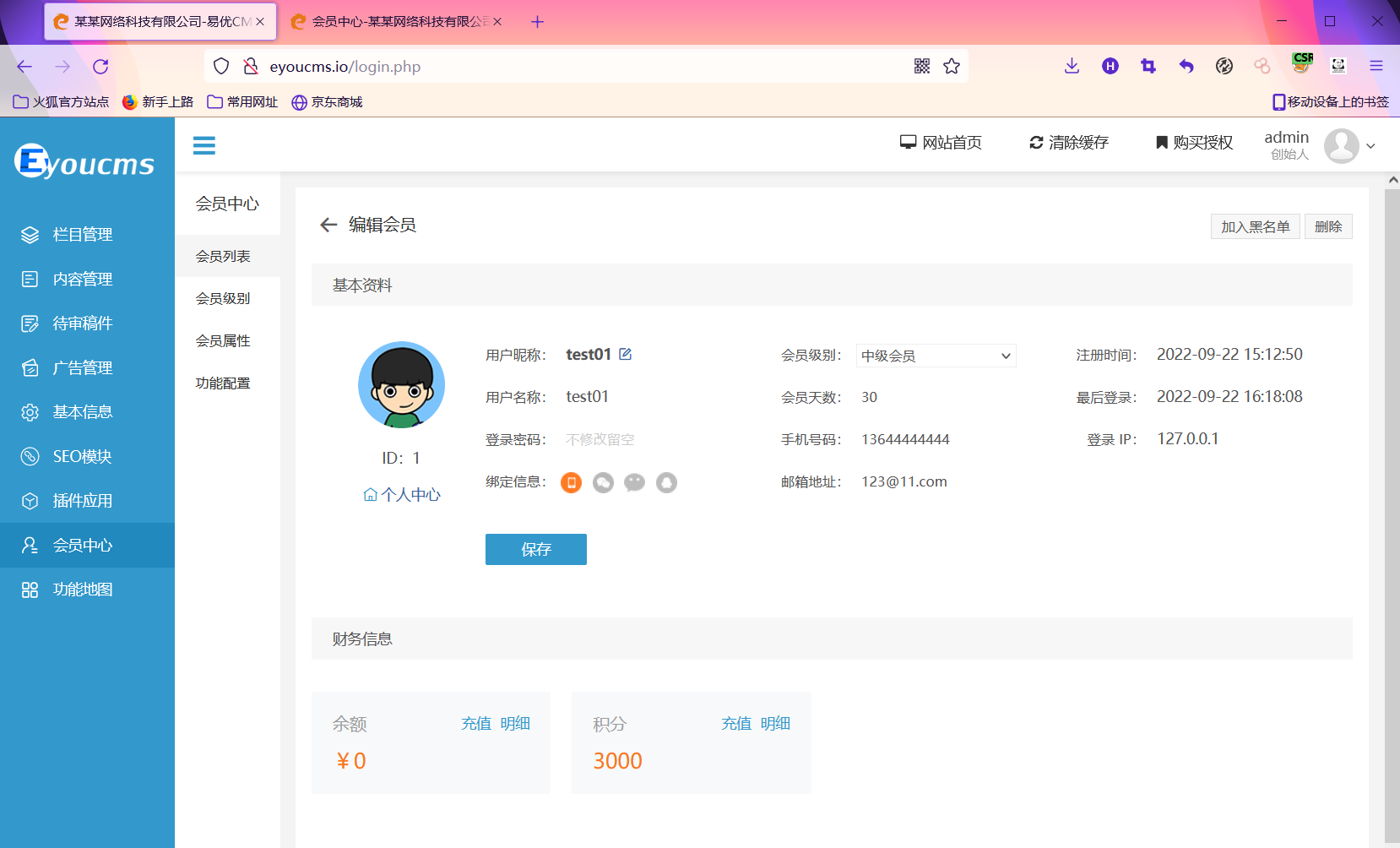Viewport: 1400px width, 848px height.
Task: Open the 会员级别 dropdown showing 中级会员
Action: coord(936,356)
